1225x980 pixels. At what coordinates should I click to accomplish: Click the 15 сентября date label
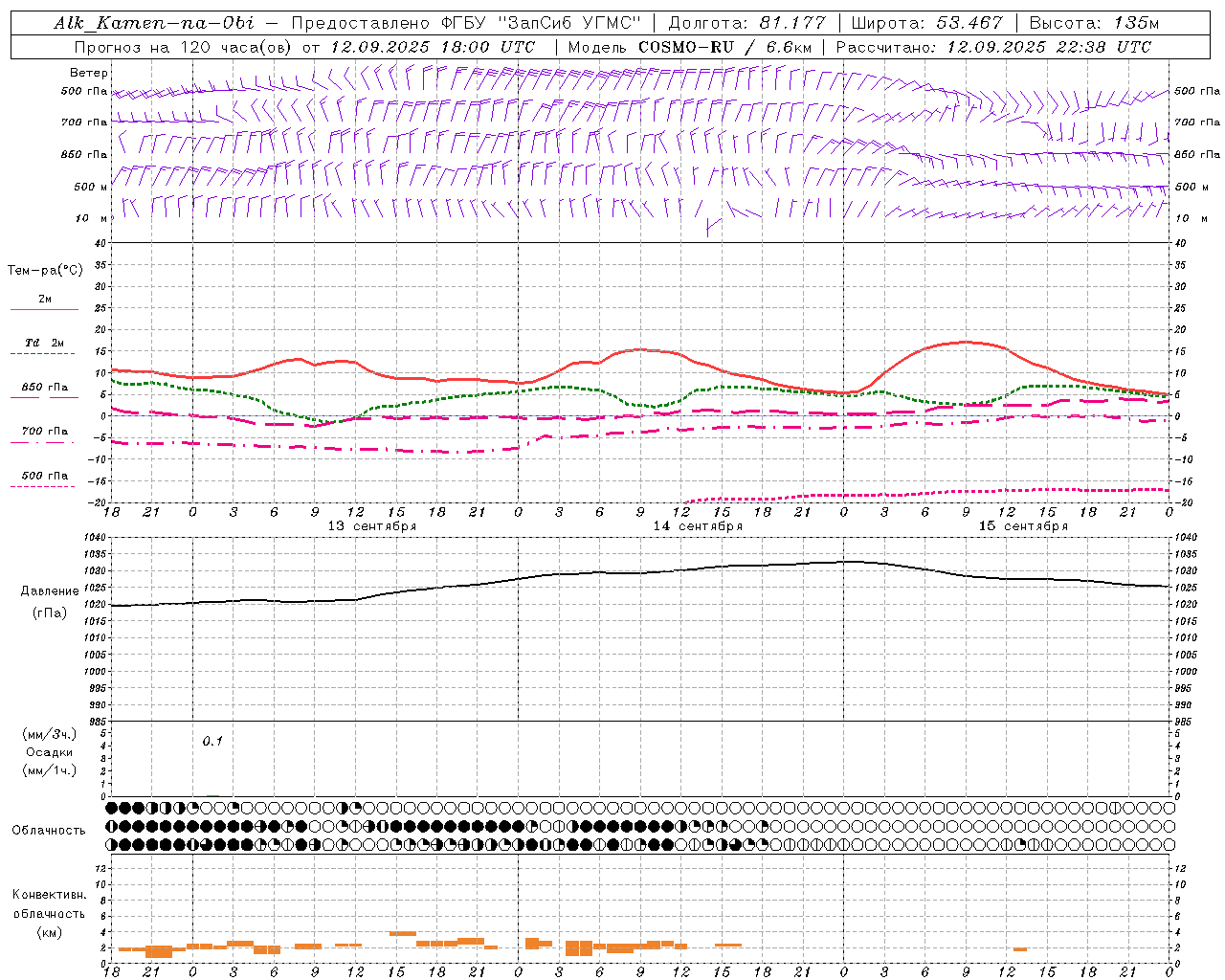coord(1023,525)
